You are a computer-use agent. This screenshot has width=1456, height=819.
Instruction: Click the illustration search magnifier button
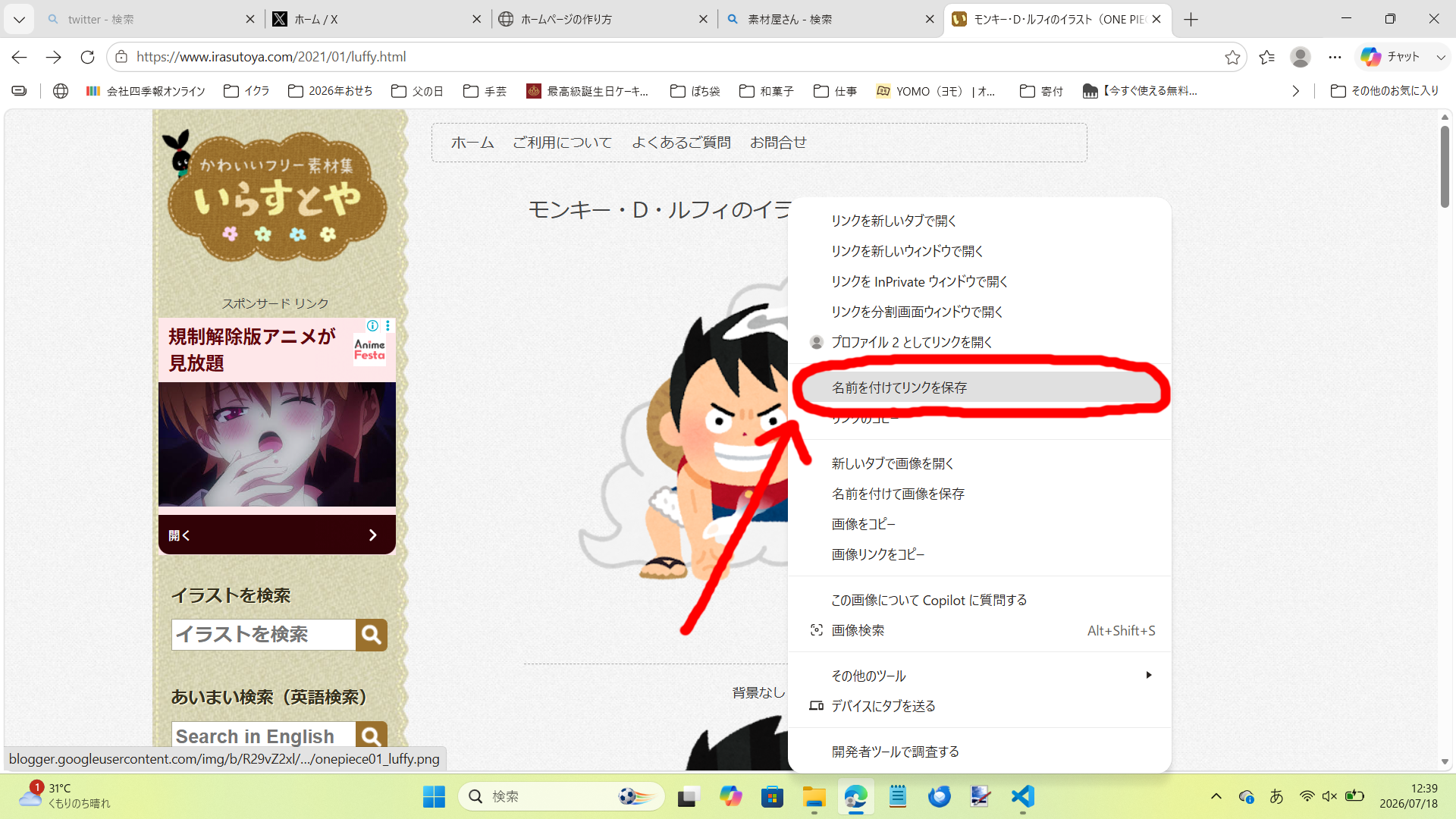(372, 635)
